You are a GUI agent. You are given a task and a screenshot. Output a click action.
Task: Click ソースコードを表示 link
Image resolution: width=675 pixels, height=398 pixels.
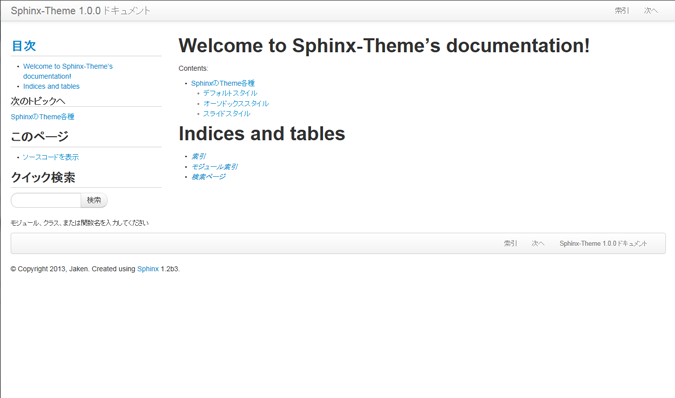click(50, 157)
